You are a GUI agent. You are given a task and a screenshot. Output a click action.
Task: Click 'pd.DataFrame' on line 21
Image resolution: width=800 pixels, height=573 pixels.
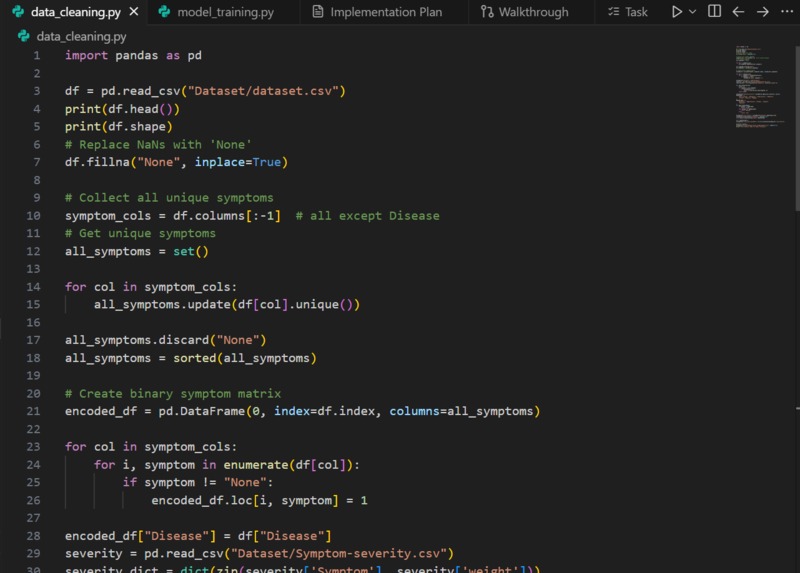tap(202, 411)
